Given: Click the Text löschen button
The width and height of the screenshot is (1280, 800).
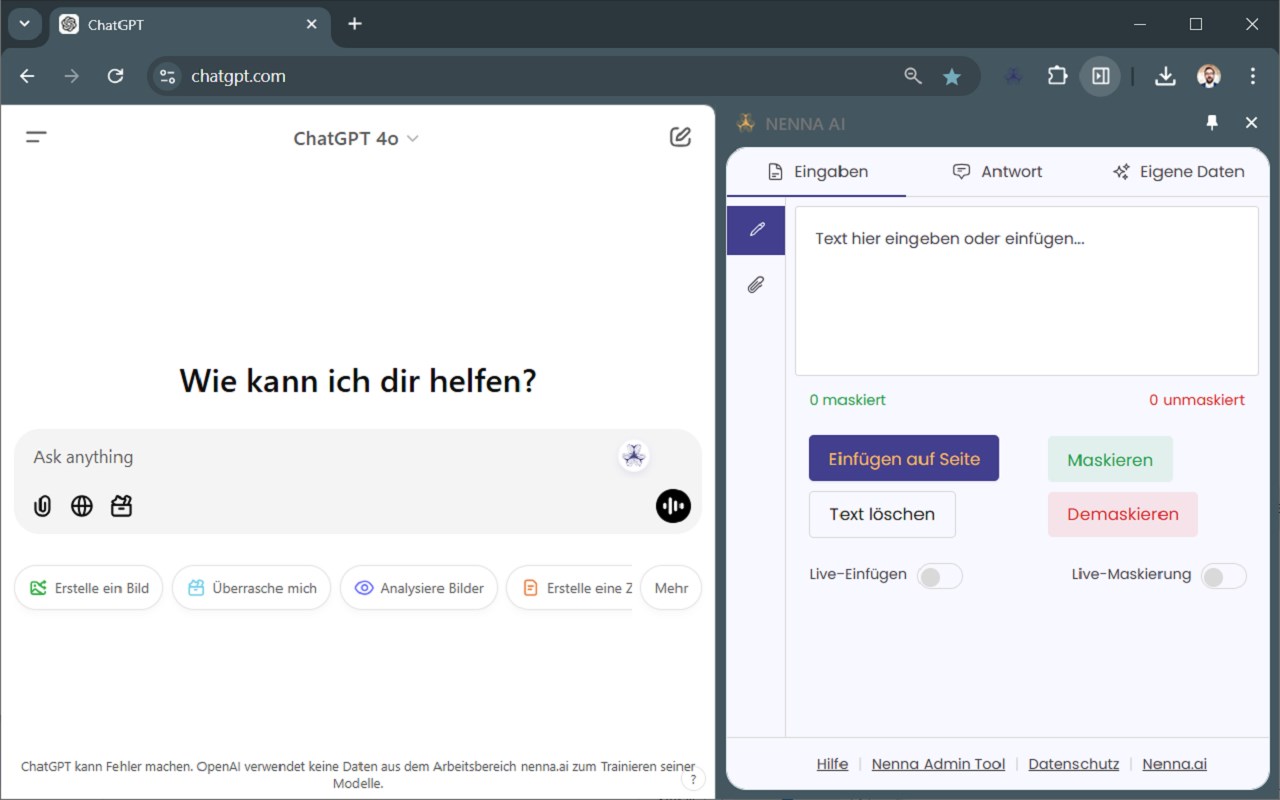Looking at the screenshot, I should coord(882,514).
